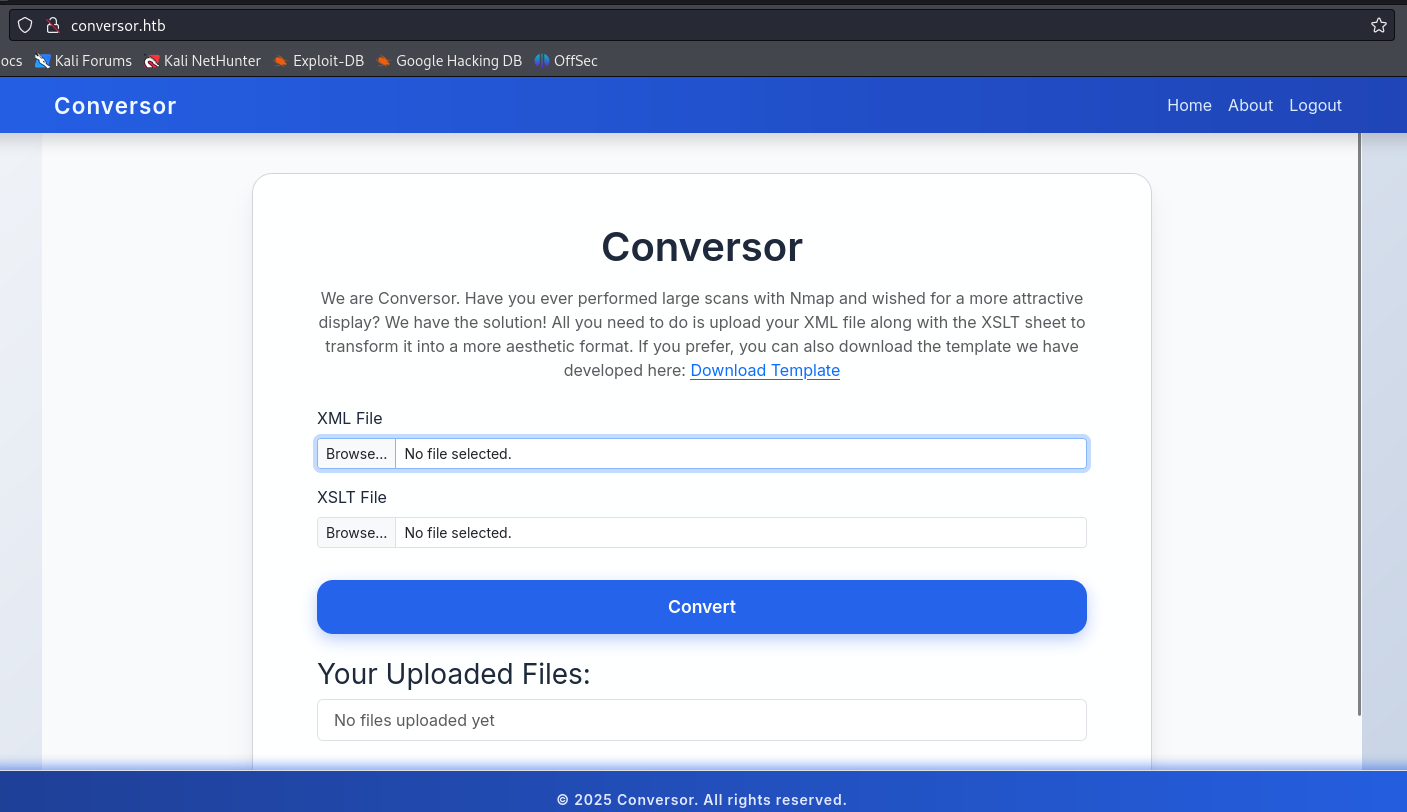Bookmark this page with the star icon
Viewport: 1407px width, 812px height.
1378,26
